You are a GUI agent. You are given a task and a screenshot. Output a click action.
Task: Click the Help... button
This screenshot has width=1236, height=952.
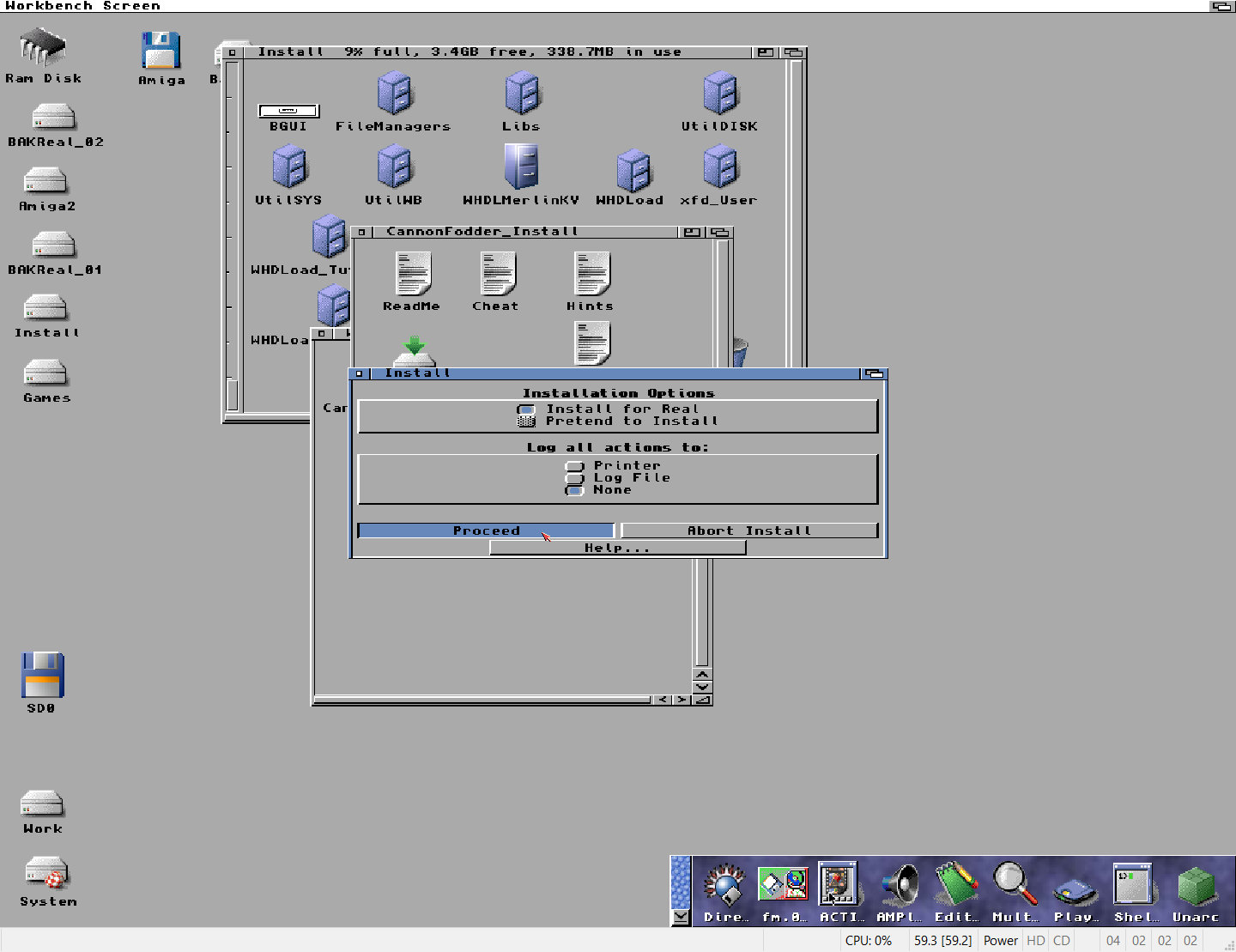point(617,548)
